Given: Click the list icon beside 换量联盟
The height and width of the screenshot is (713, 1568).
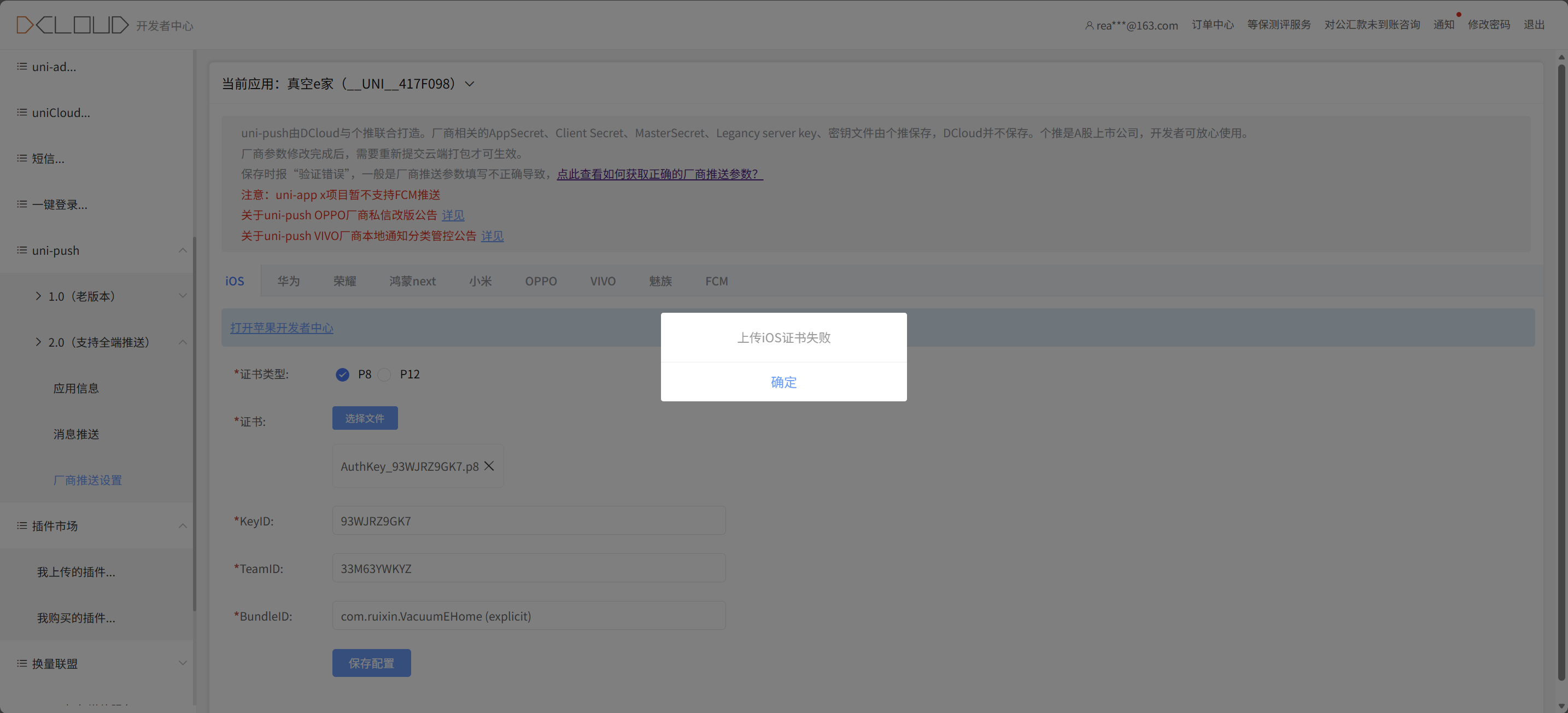Looking at the screenshot, I should 22,663.
